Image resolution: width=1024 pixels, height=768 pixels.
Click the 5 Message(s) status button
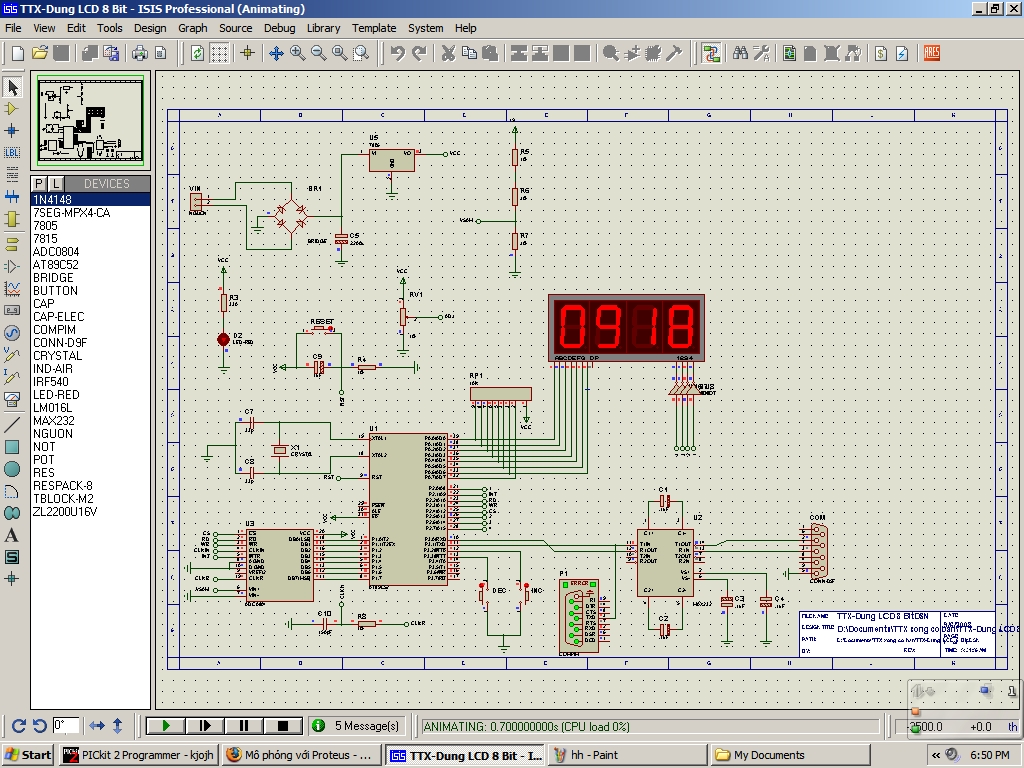click(x=356, y=726)
